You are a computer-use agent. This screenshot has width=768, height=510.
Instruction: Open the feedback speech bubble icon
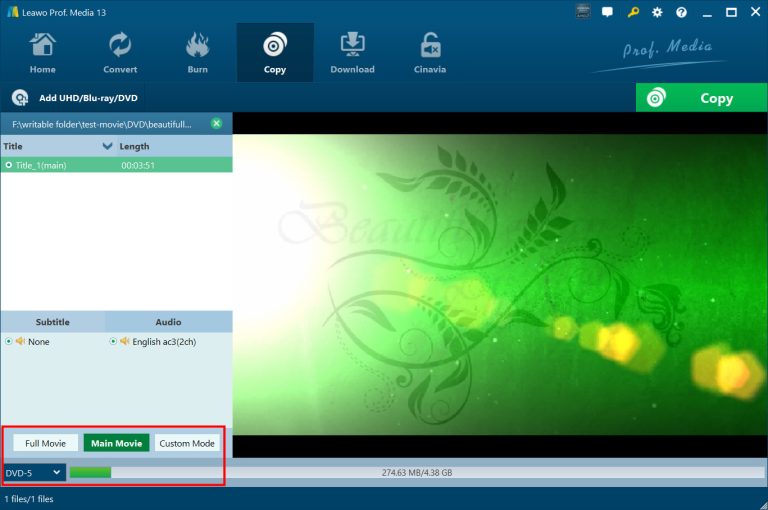pos(609,13)
